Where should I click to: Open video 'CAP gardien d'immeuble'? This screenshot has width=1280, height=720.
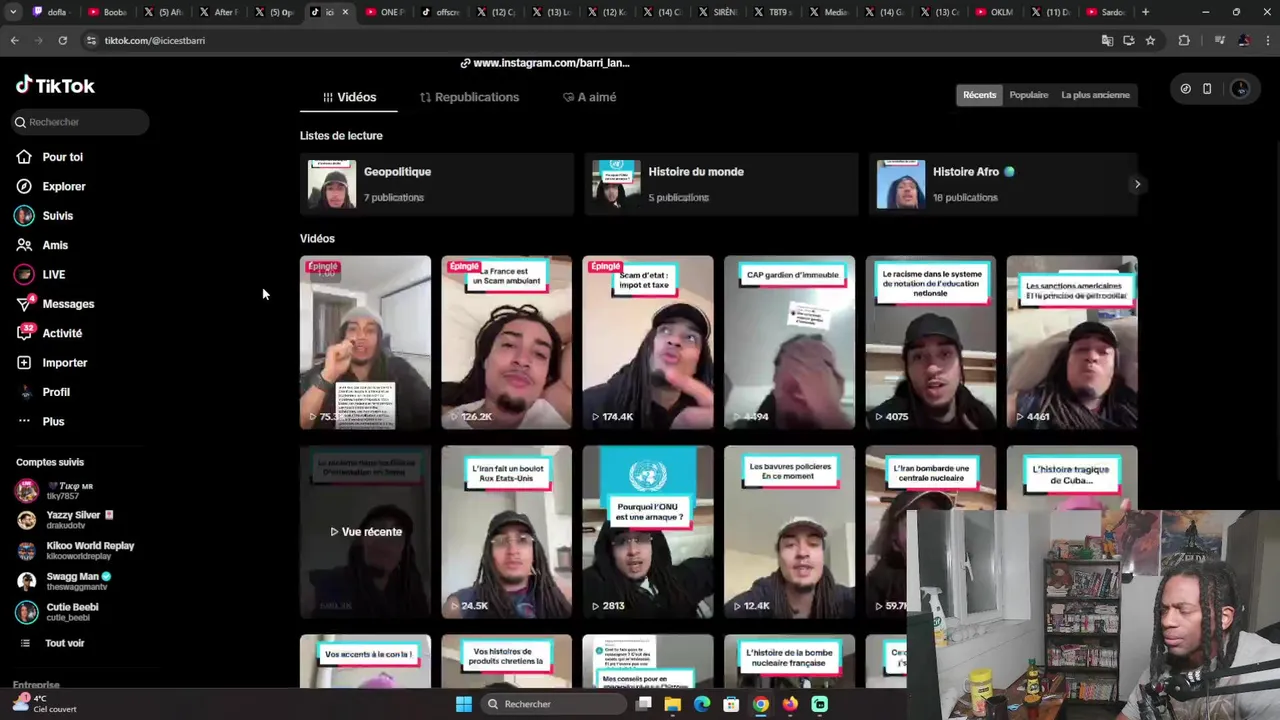tap(790, 342)
